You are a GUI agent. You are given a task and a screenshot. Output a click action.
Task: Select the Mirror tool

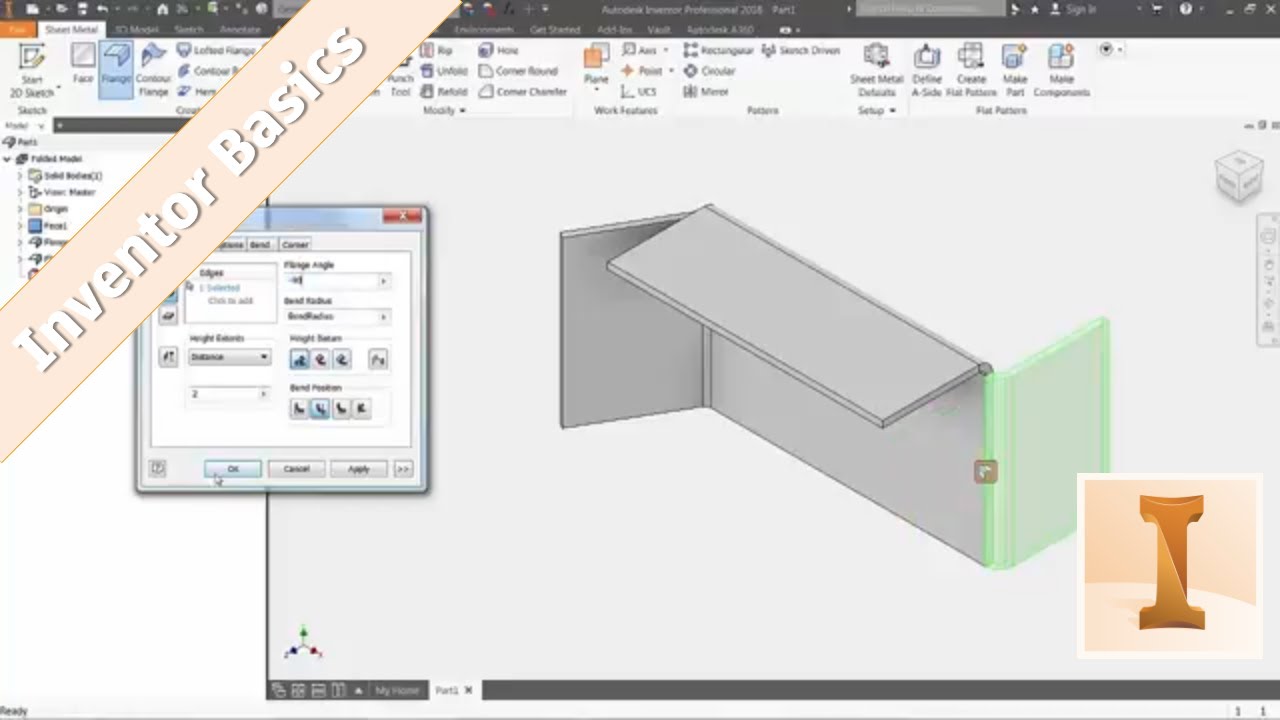(706, 91)
